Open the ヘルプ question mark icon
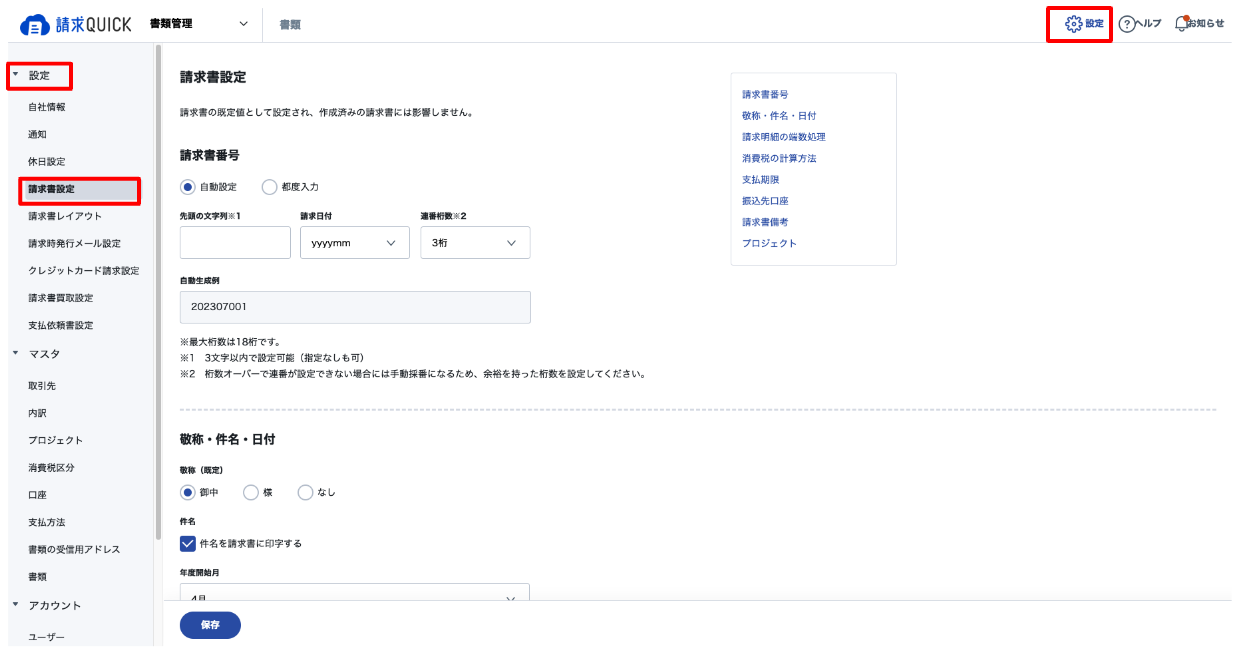The height and width of the screenshot is (658, 1236). 1127,24
